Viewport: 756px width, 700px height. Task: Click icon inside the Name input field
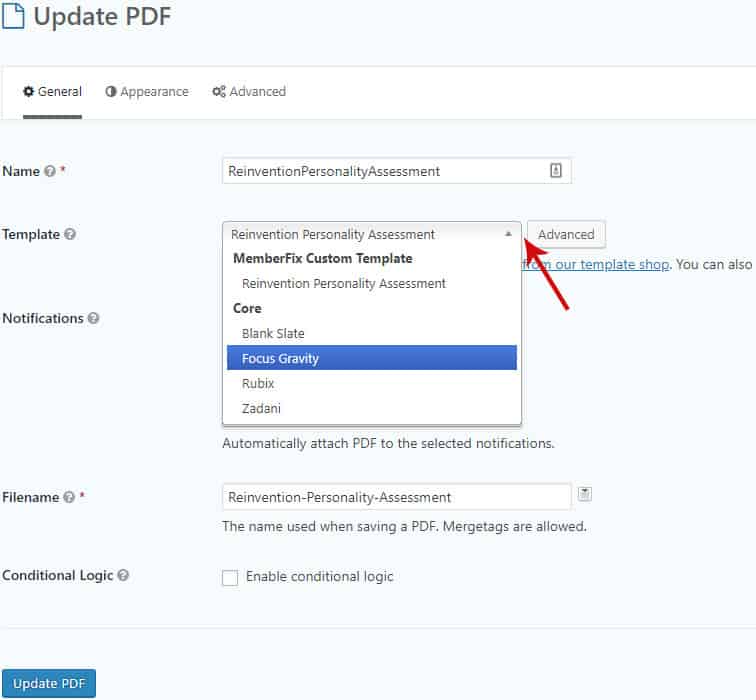coord(556,171)
